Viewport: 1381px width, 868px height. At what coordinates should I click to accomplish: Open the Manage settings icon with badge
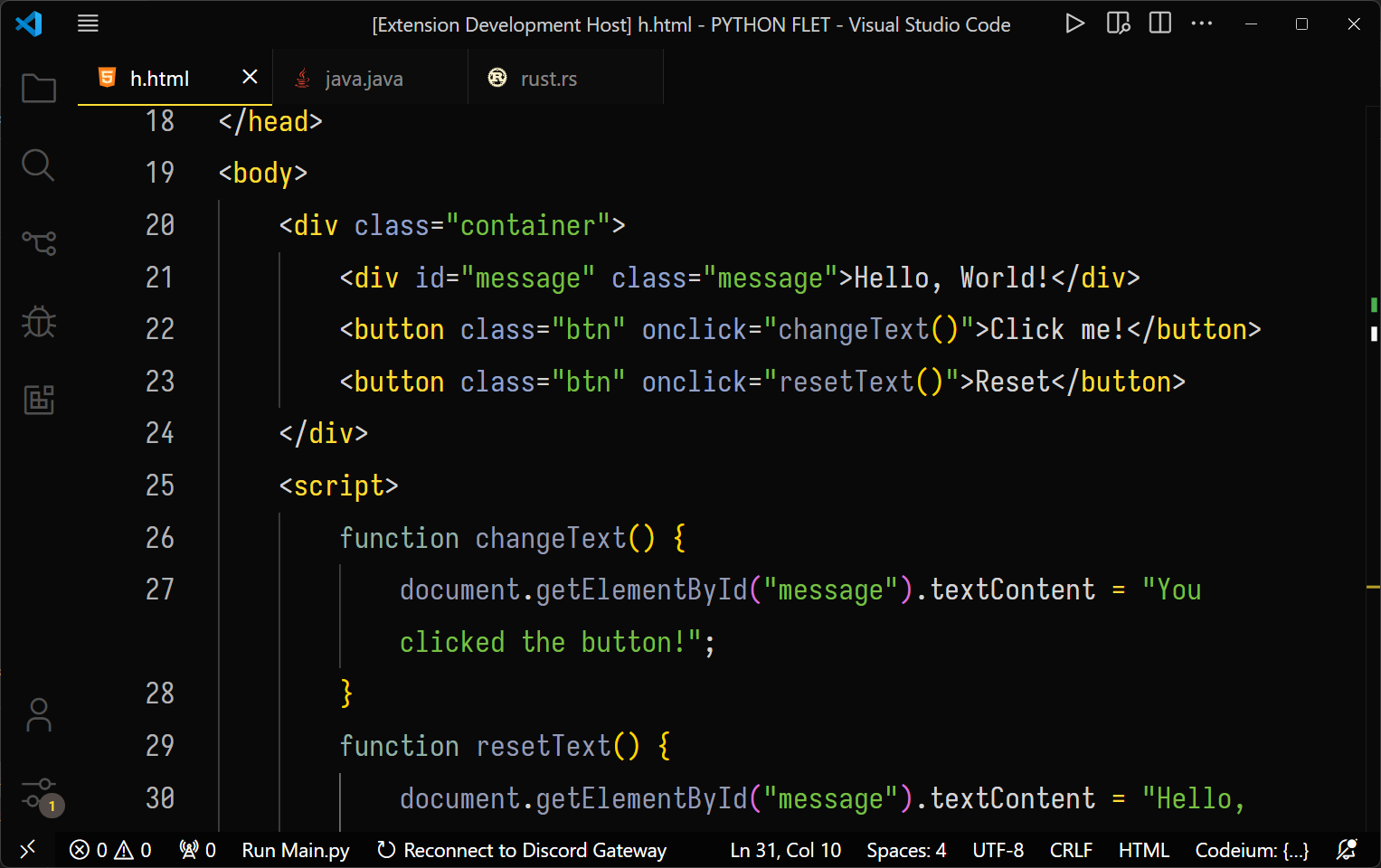click(x=41, y=796)
